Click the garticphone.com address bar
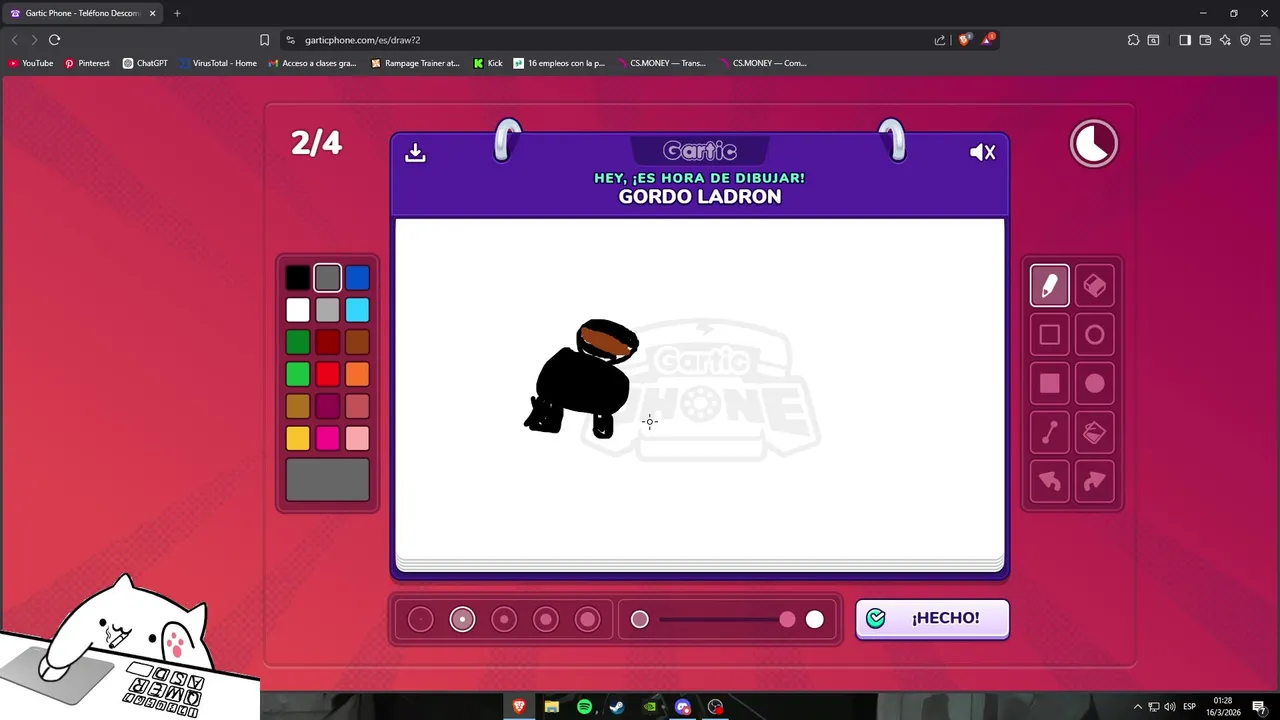1280x720 pixels. [610, 40]
